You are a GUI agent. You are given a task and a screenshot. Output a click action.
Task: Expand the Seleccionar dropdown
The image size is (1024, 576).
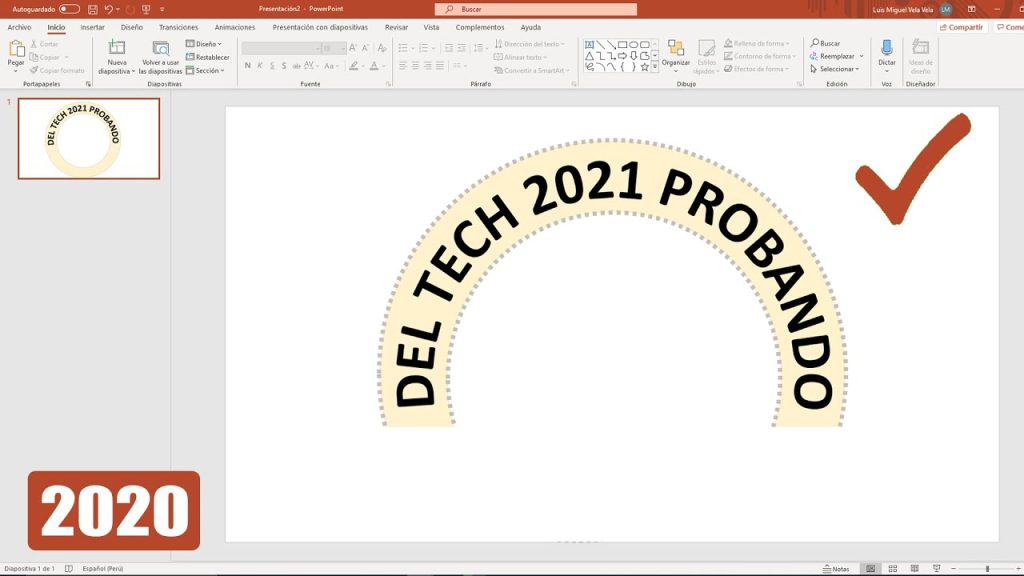pyautogui.click(x=835, y=69)
